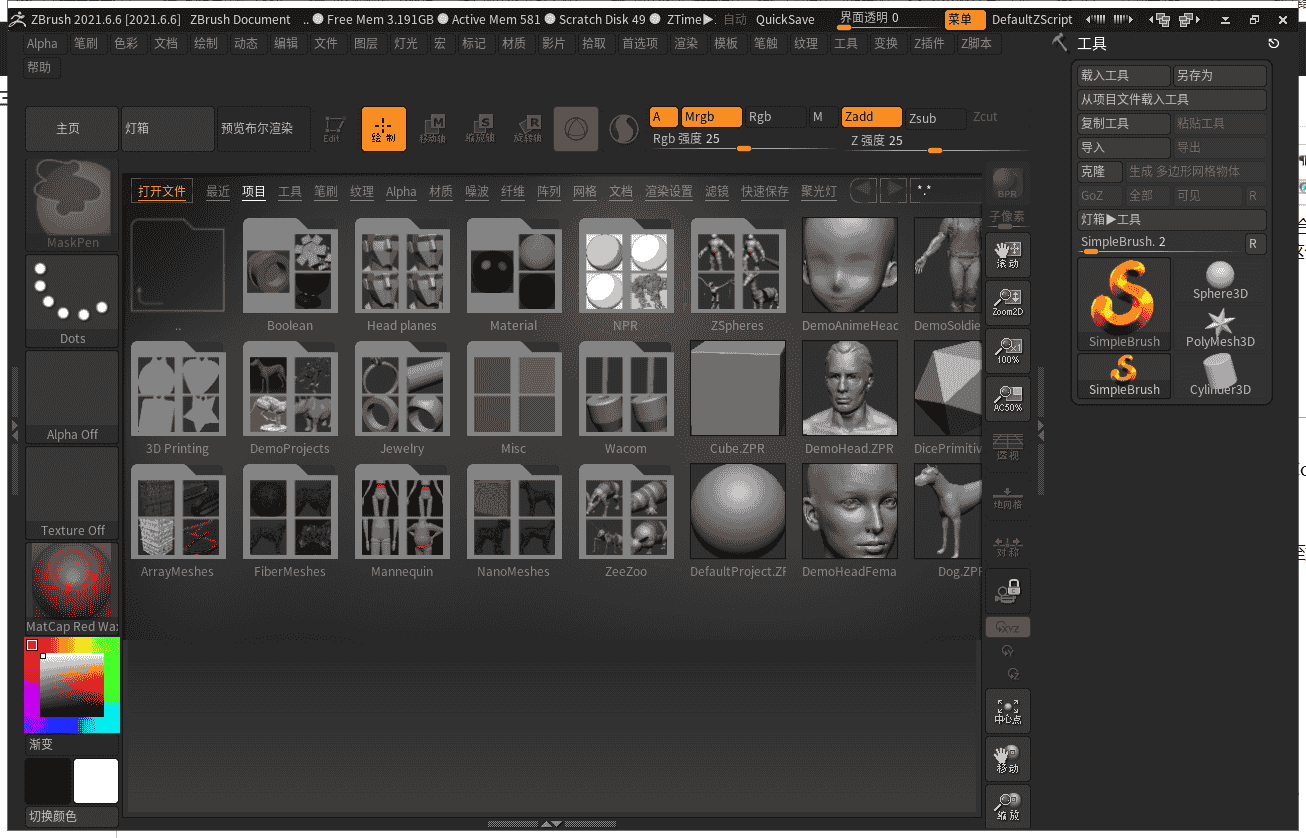Click the MaskPen brush icon

(x=71, y=198)
